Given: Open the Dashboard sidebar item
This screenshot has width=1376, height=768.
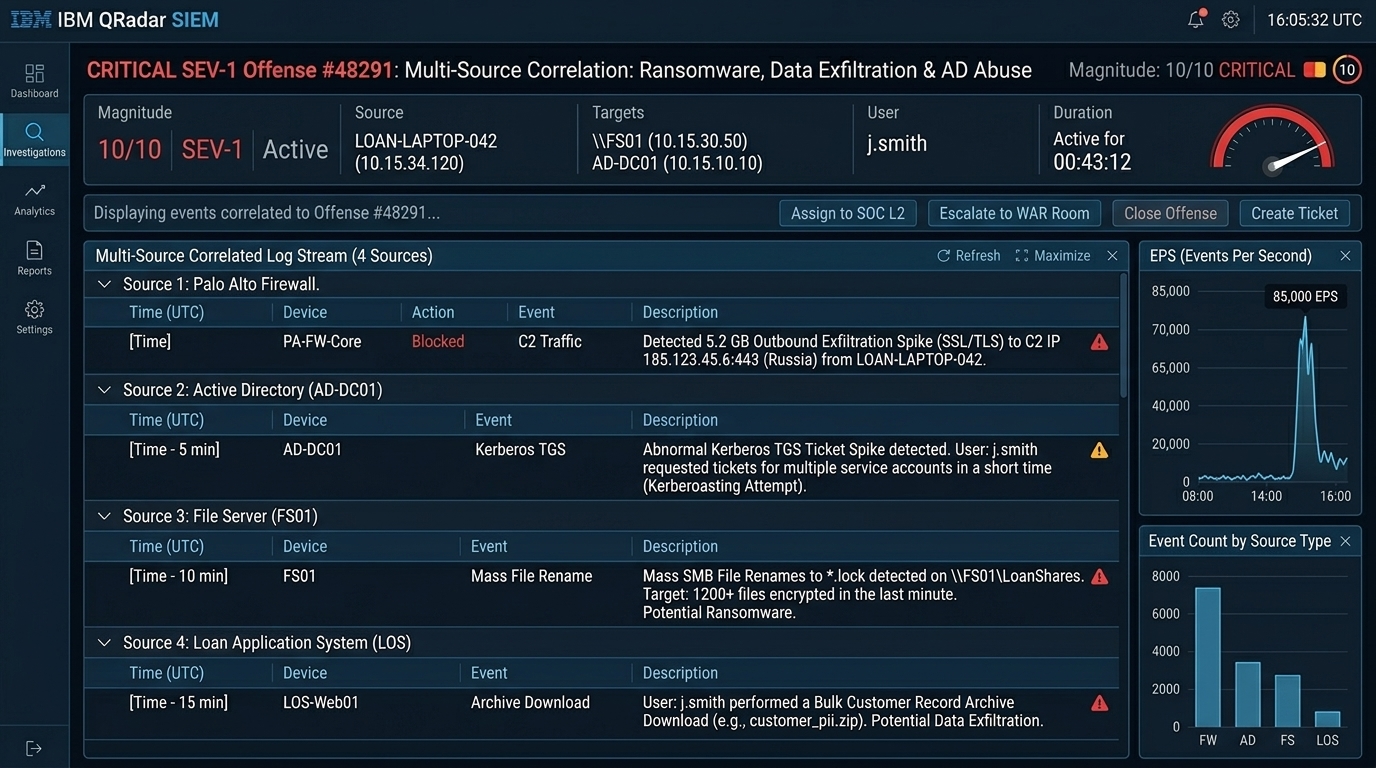Looking at the screenshot, I should (x=34, y=81).
